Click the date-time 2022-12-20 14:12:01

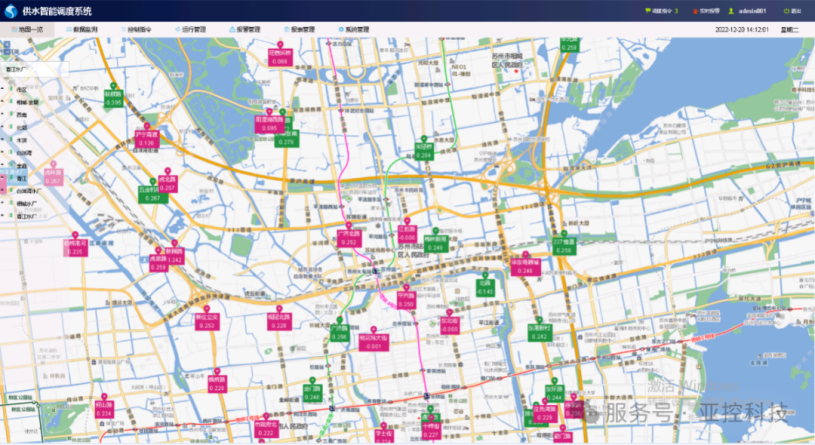pos(742,30)
